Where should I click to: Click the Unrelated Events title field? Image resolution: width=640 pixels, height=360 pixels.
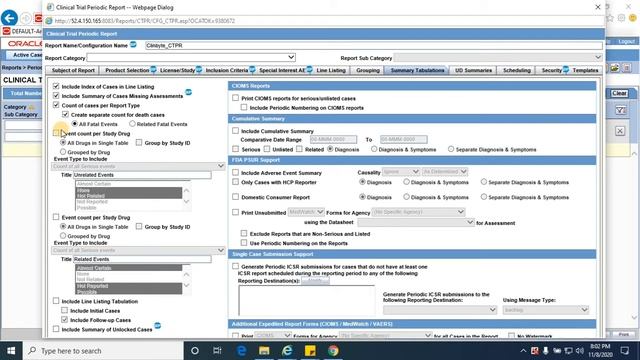tap(142, 175)
